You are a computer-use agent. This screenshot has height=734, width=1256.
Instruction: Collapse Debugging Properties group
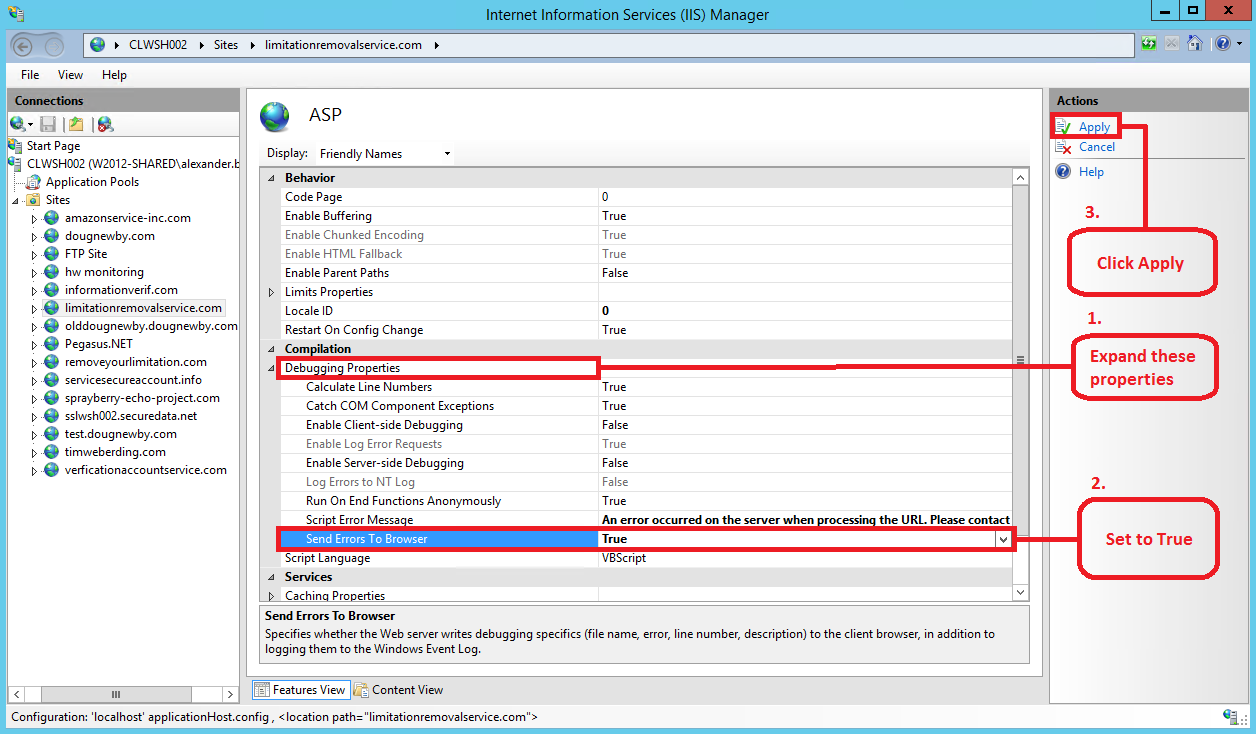click(270, 368)
